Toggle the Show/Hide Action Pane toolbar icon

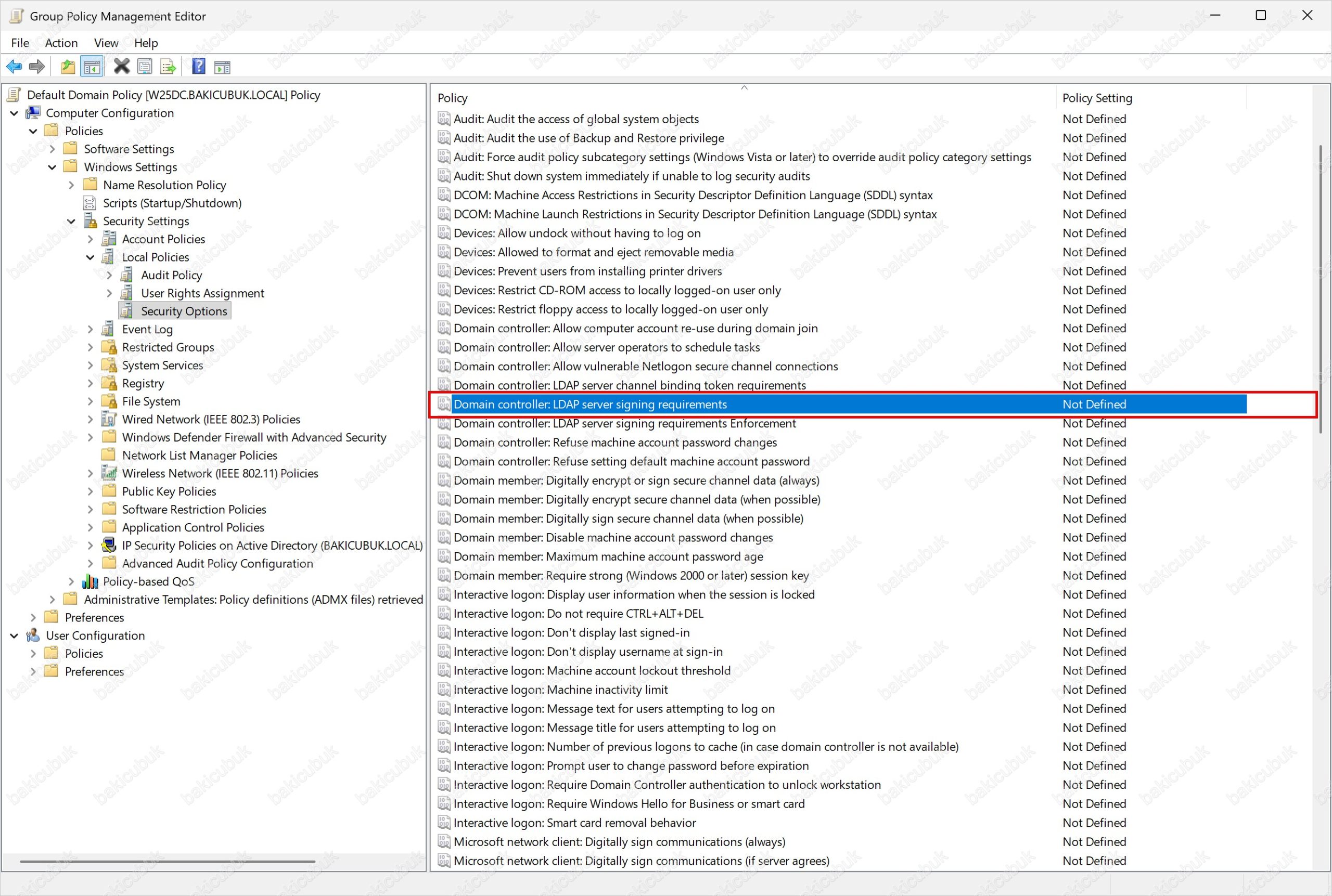pyautogui.click(x=222, y=68)
